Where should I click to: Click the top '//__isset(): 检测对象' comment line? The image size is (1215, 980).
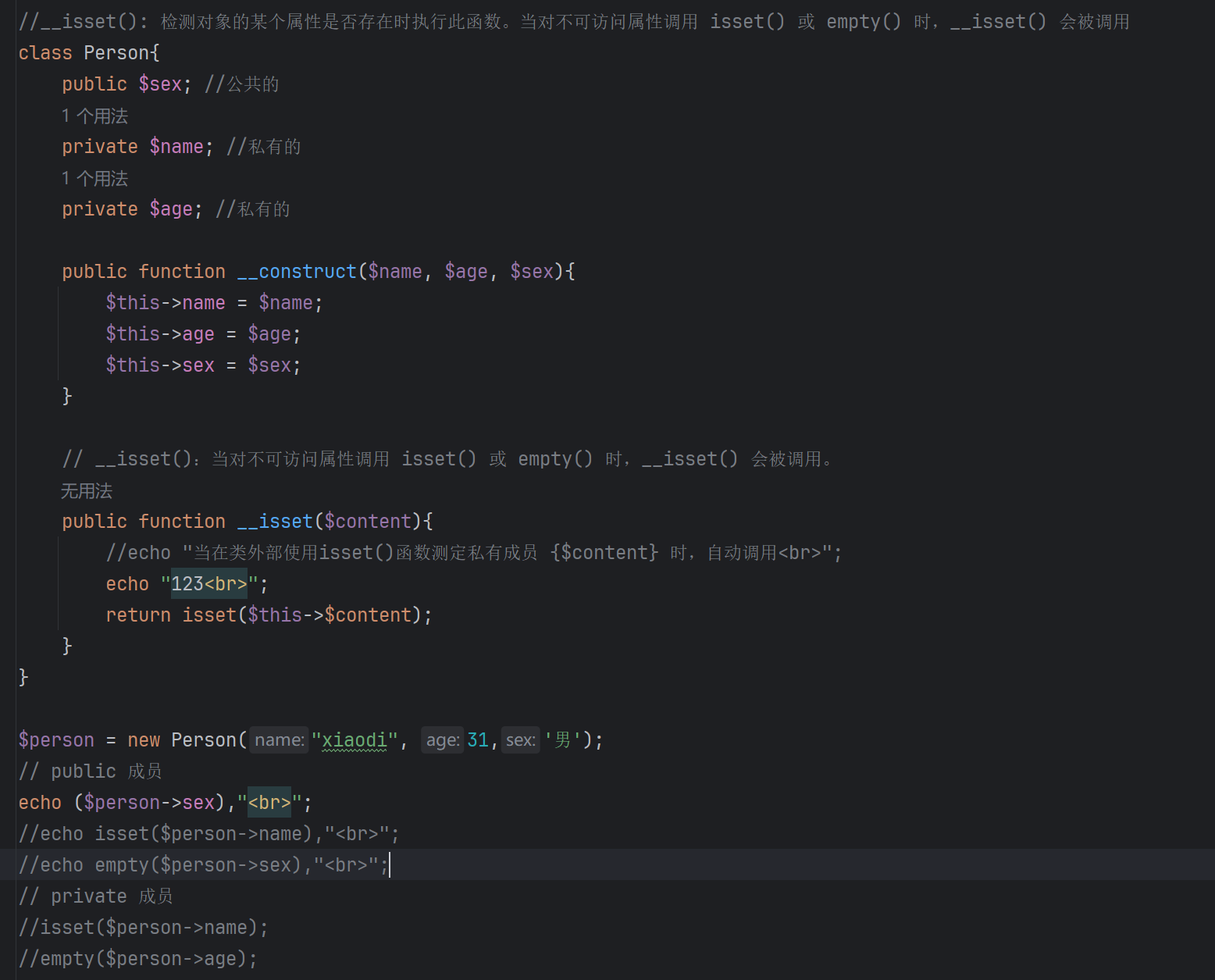[574, 21]
